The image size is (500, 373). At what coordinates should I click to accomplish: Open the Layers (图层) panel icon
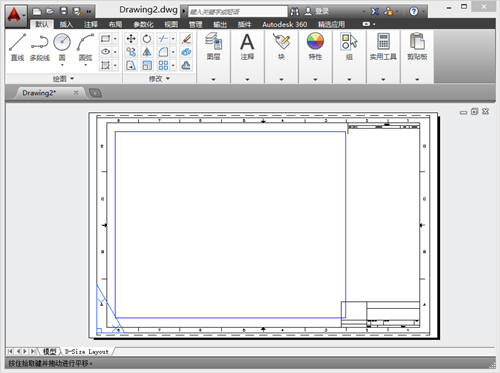coord(213,41)
